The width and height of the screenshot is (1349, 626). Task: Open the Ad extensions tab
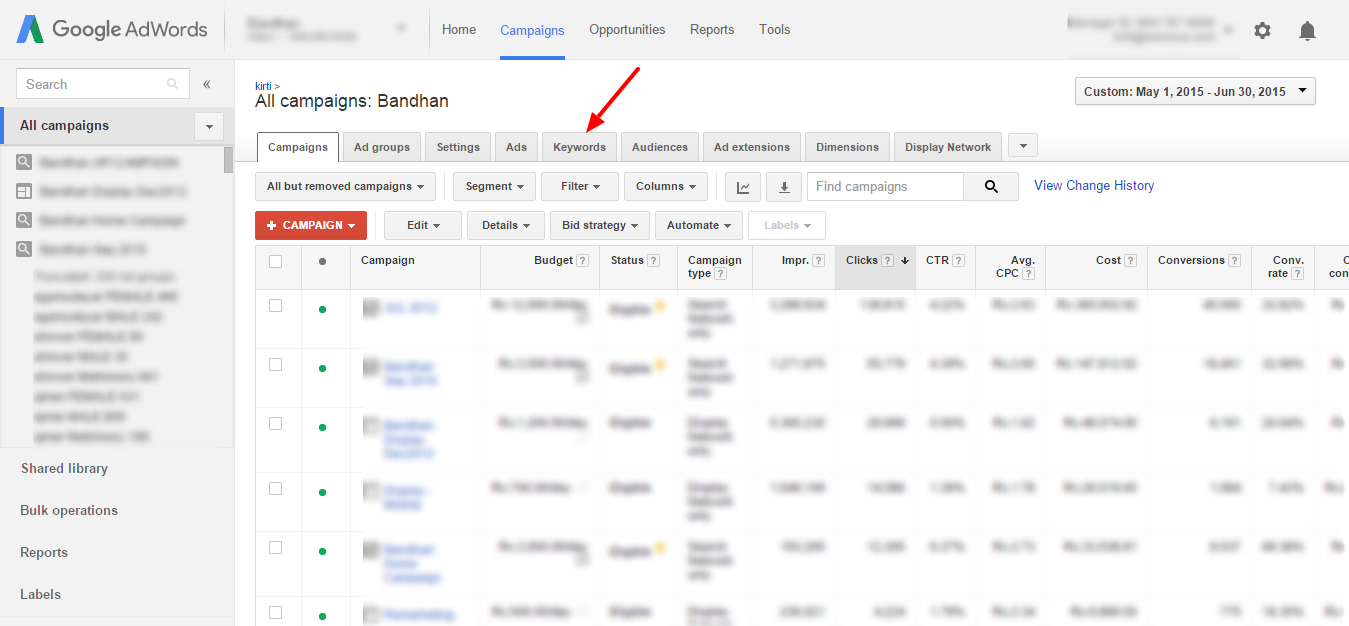point(752,147)
